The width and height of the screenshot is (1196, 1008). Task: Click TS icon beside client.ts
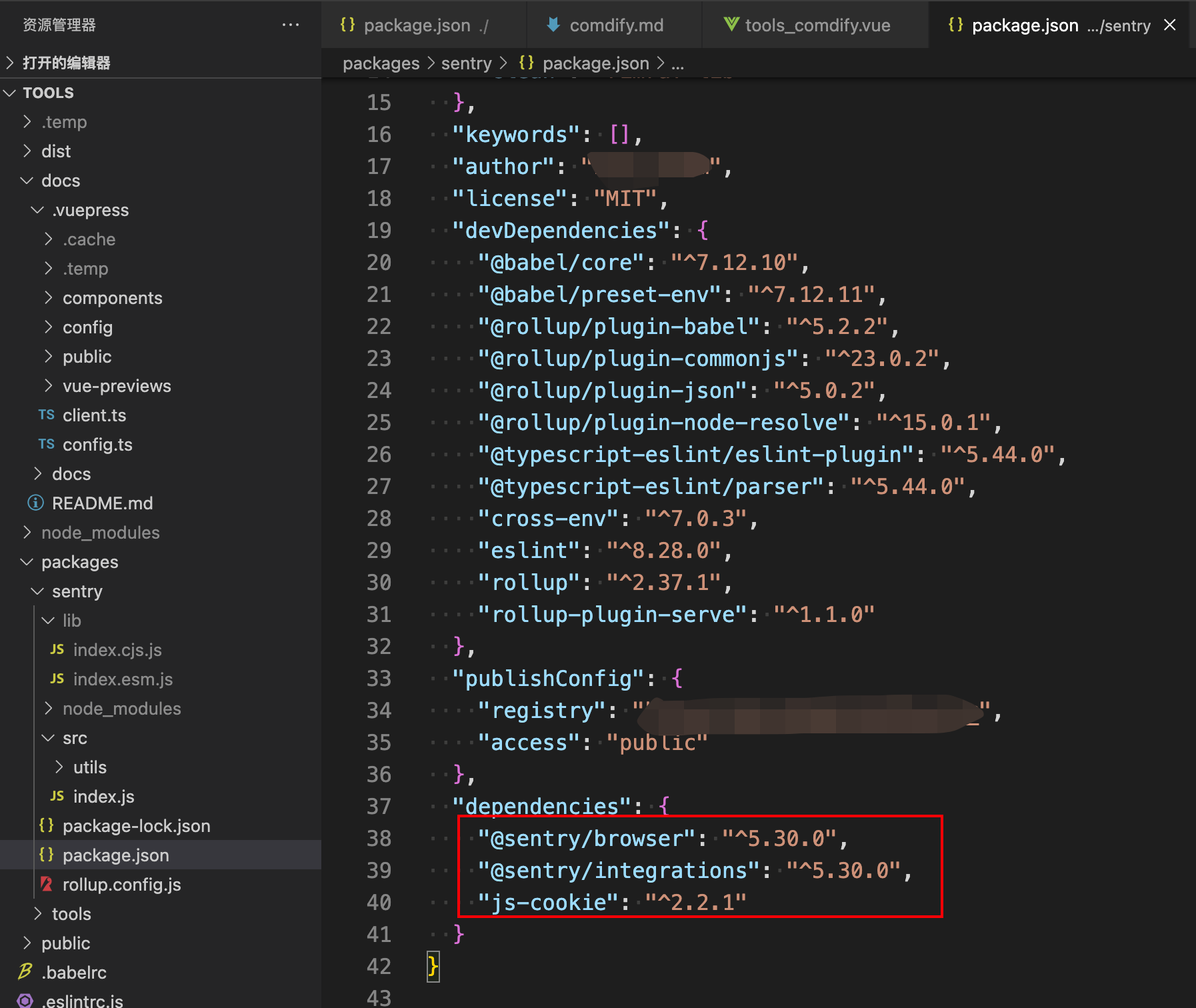coord(47,415)
